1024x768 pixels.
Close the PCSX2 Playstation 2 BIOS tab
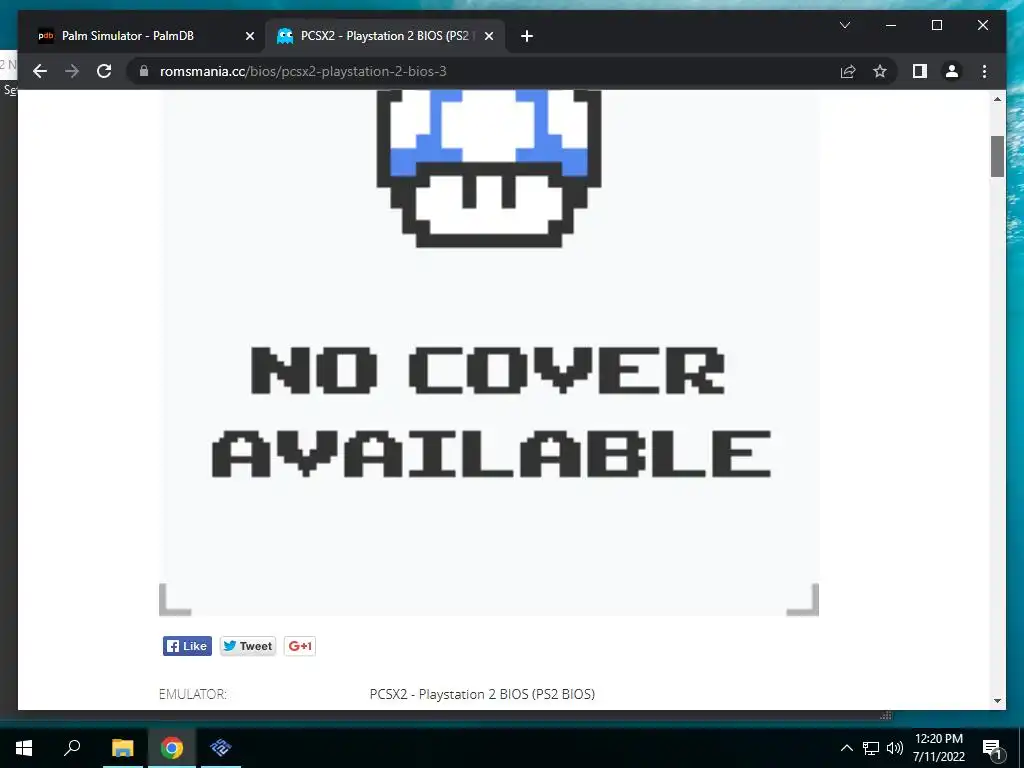coord(488,36)
